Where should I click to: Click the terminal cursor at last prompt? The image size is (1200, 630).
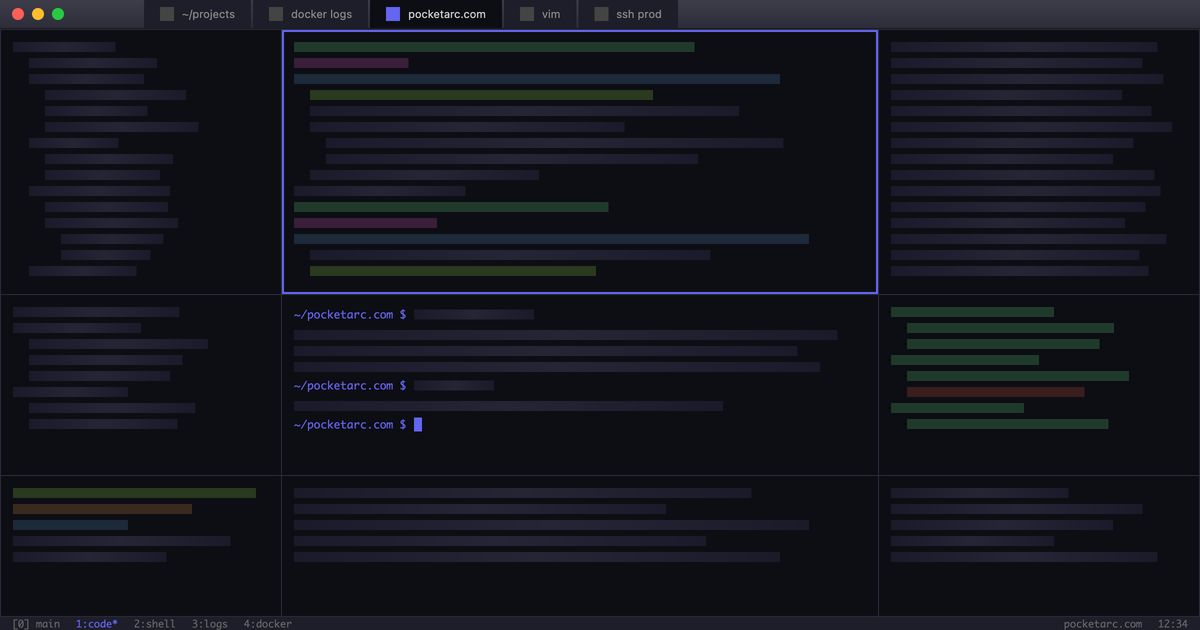[x=418, y=425]
